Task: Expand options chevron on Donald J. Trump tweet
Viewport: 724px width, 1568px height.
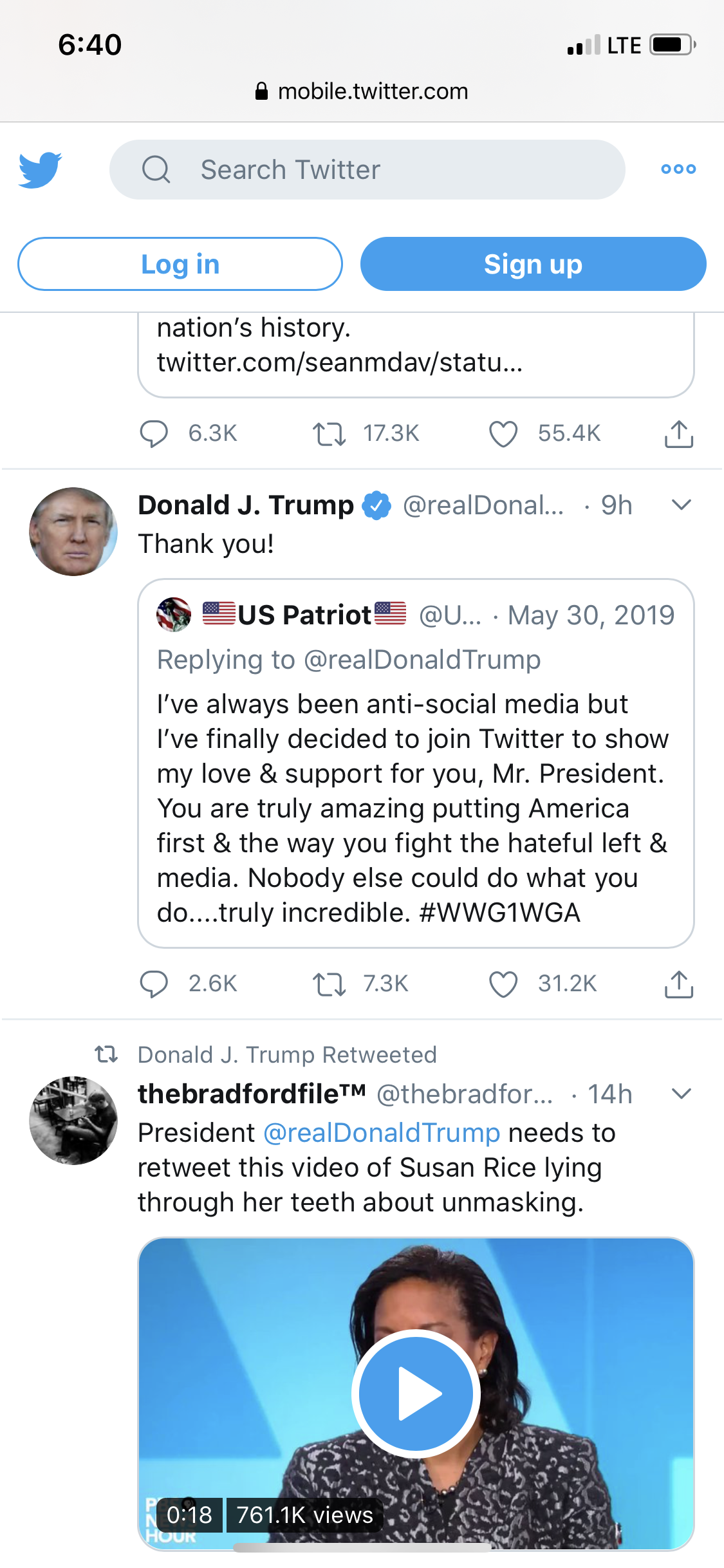Action: coord(681,505)
